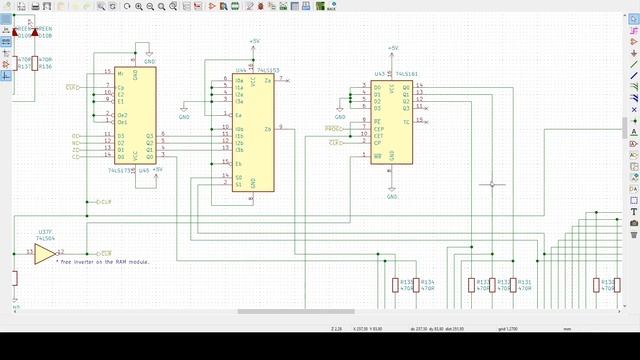This screenshot has height=360, width=640.
Task: Select bus-to-bus entry tool
Action: point(634,98)
